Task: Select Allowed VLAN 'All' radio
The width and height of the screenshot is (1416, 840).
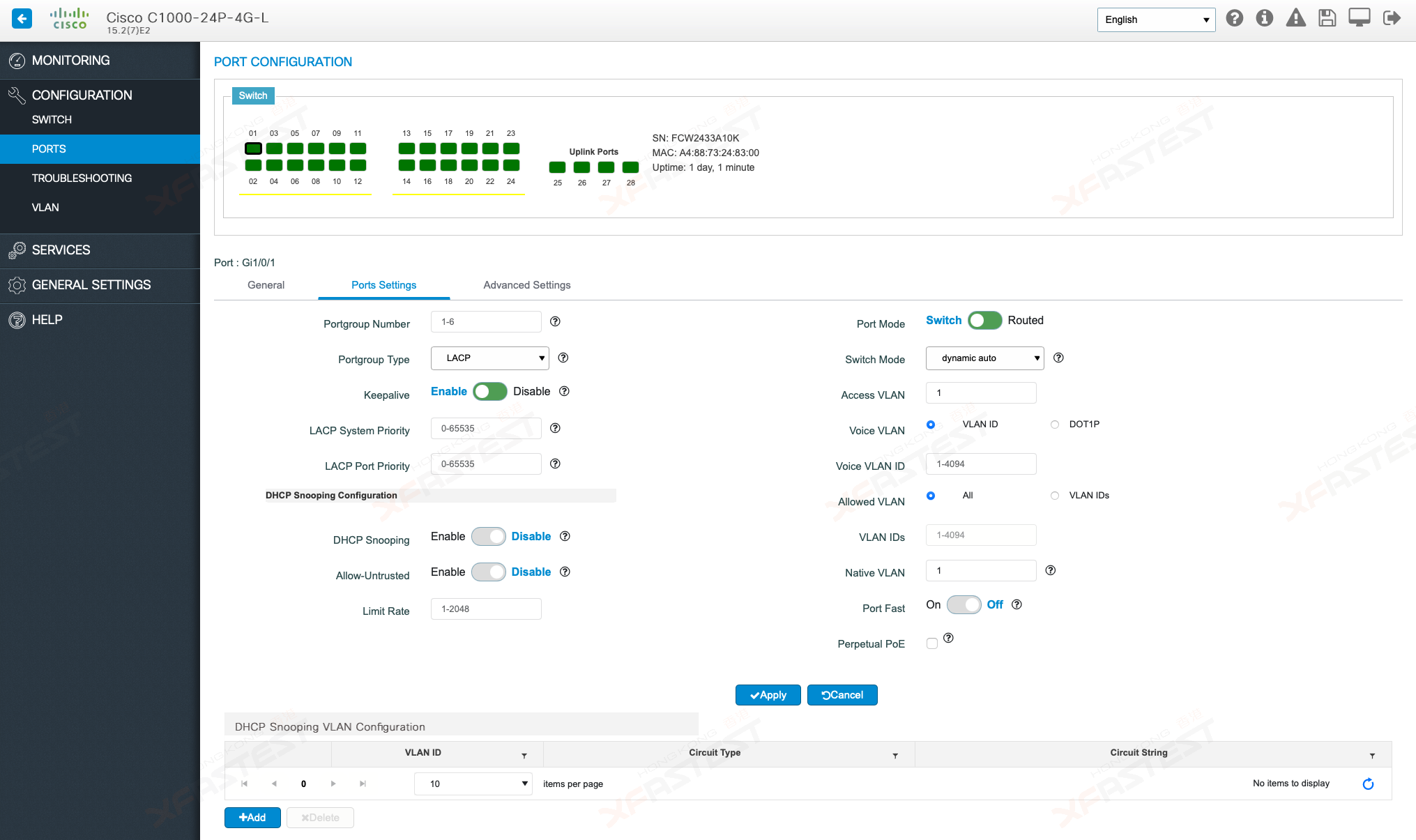Action: tap(931, 496)
